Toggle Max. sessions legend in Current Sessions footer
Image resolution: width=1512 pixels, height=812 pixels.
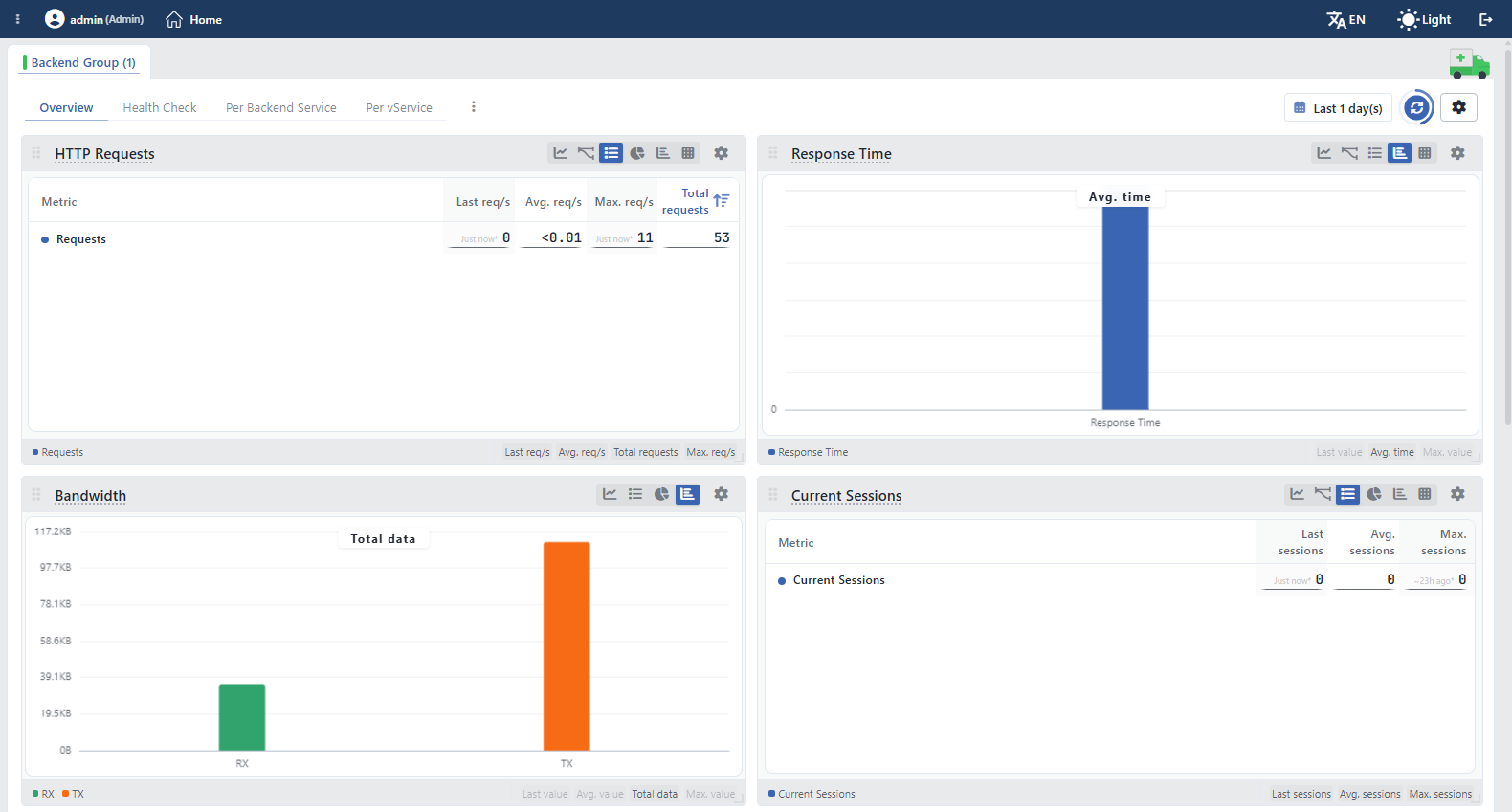[1440, 794]
